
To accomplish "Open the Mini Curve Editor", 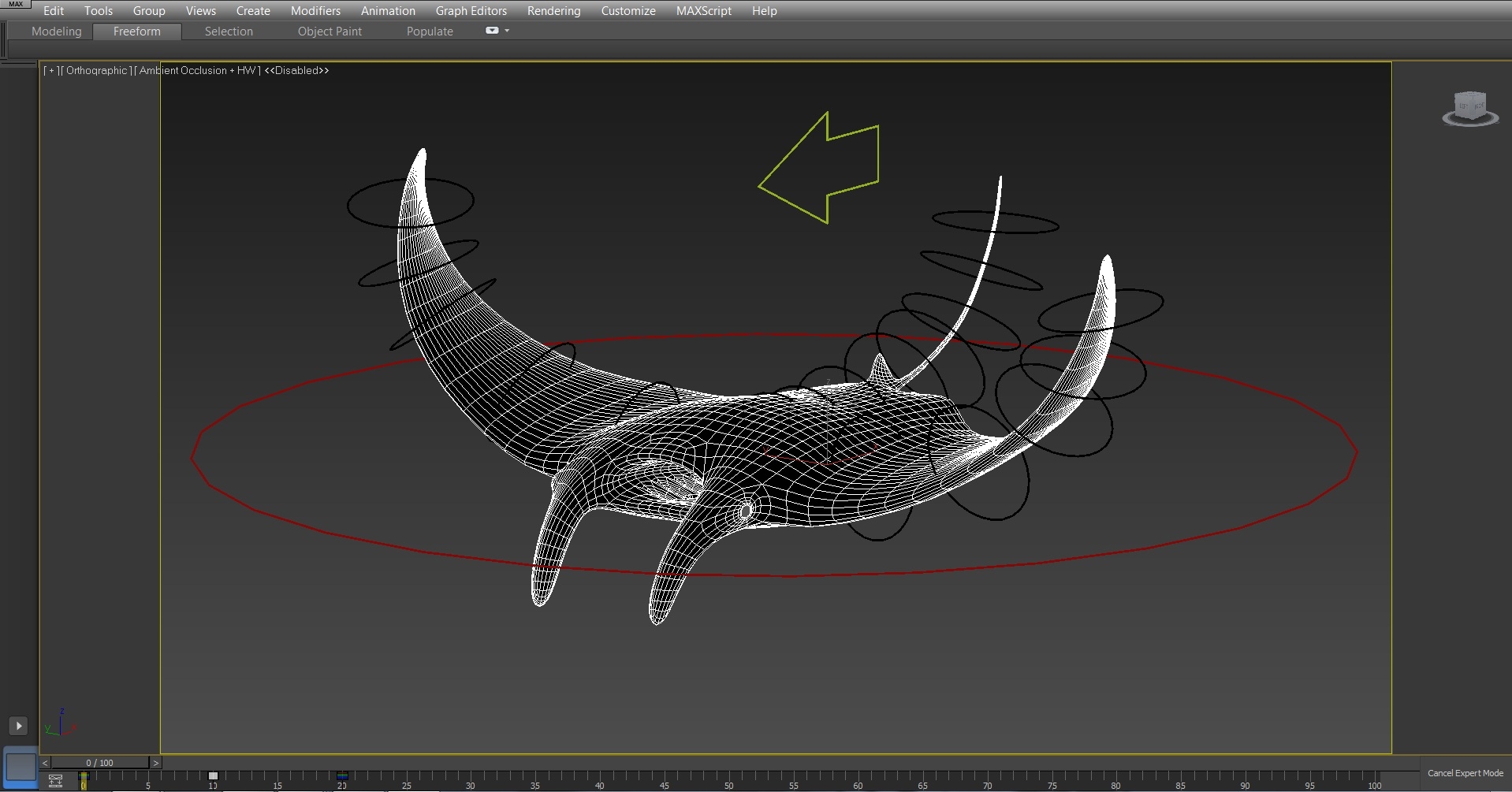I will (54, 779).
